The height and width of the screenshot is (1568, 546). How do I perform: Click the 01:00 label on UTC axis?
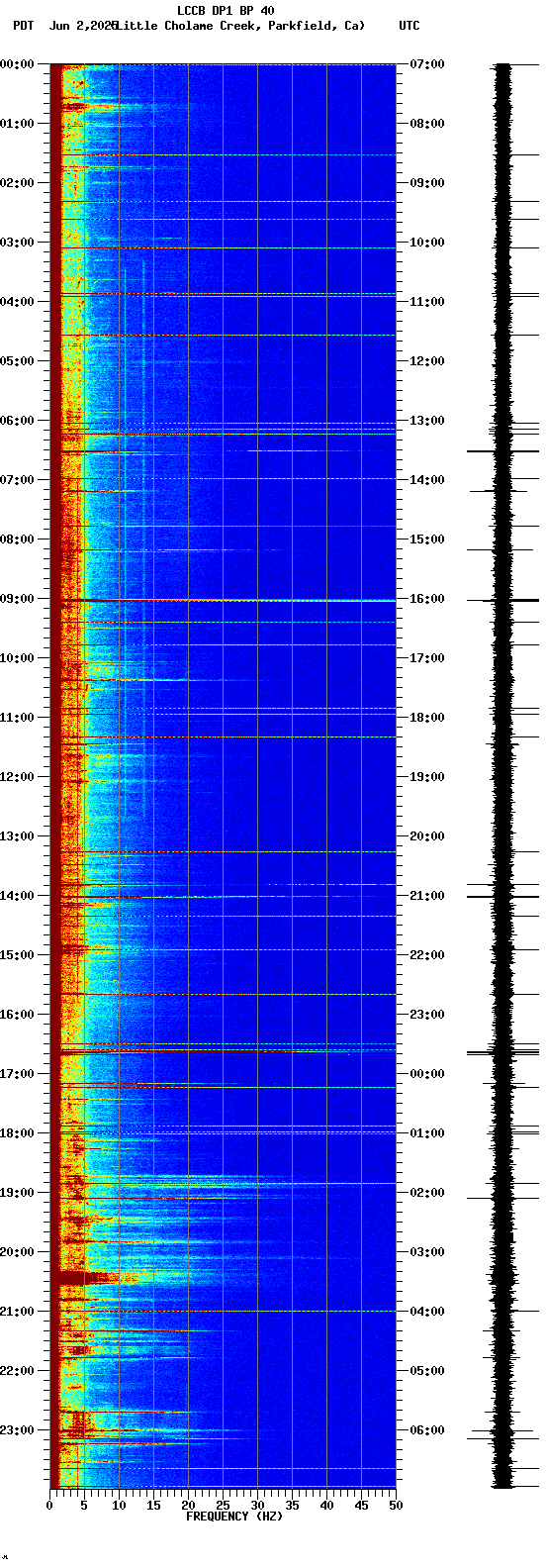(x=427, y=1133)
